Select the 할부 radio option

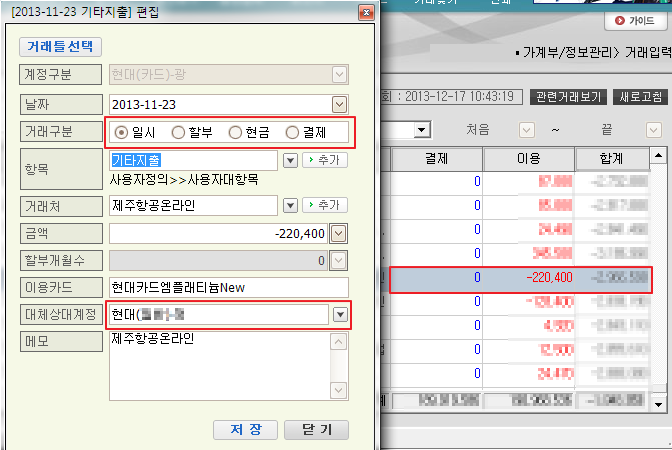[x=178, y=133]
